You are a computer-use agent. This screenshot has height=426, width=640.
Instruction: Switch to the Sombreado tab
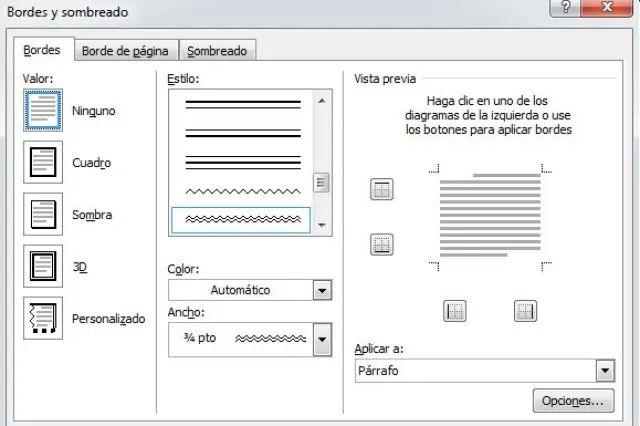click(x=218, y=51)
